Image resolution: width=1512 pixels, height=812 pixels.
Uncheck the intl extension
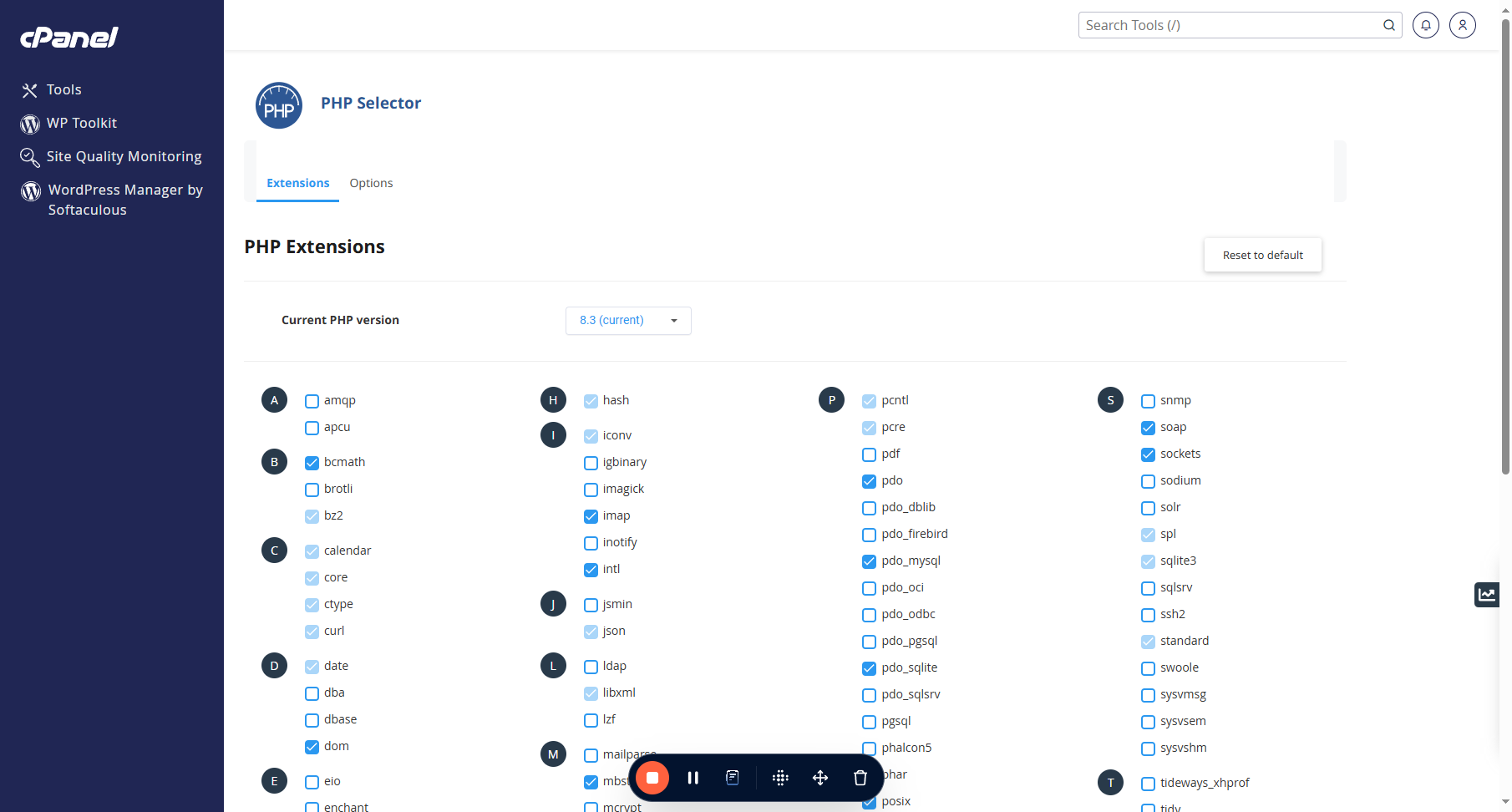(x=591, y=570)
